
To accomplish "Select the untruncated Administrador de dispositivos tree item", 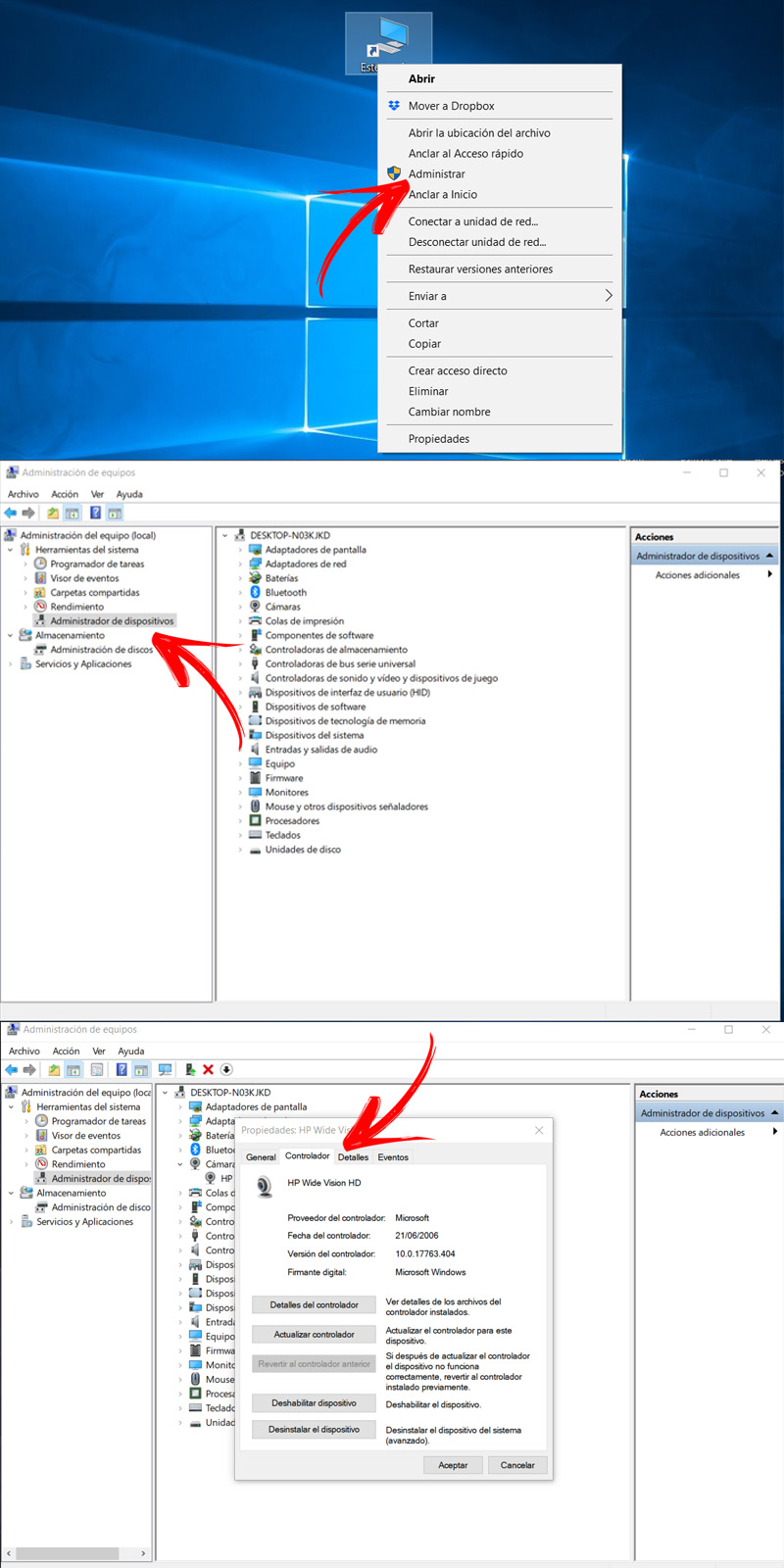I will pyautogui.click(x=112, y=620).
